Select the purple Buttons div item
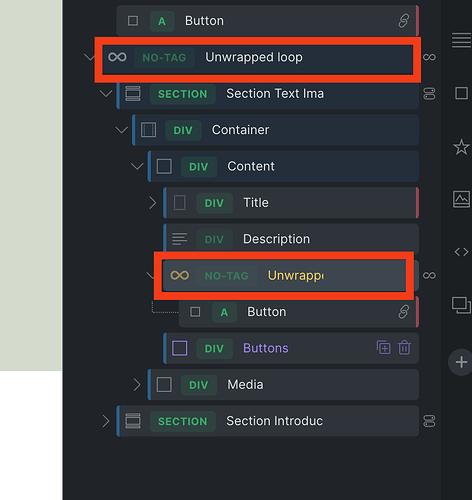 [x=291, y=348]
